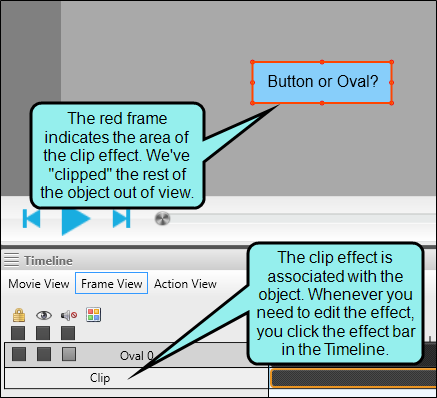Switch to Movie View tab
Image resolution: width=437 pixels, height=398 pixels.
(x=39, y=284)
